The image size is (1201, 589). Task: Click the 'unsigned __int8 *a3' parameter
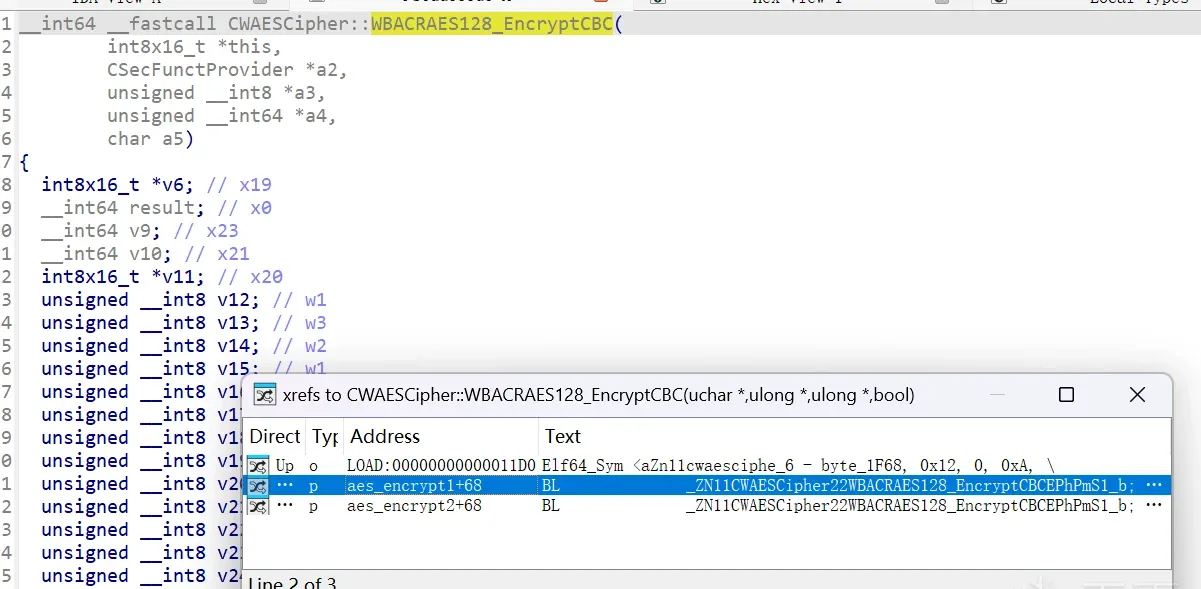pyautogui.click(x=217, y=93)
